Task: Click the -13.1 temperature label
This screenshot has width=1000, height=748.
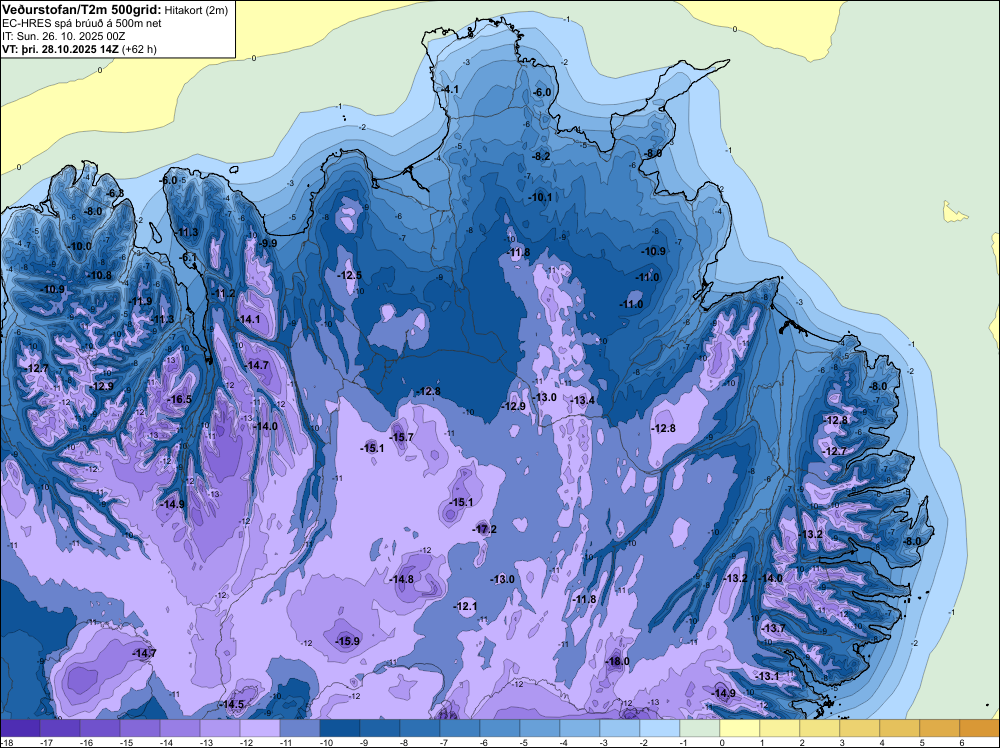Action: click(x=767, y=676)
